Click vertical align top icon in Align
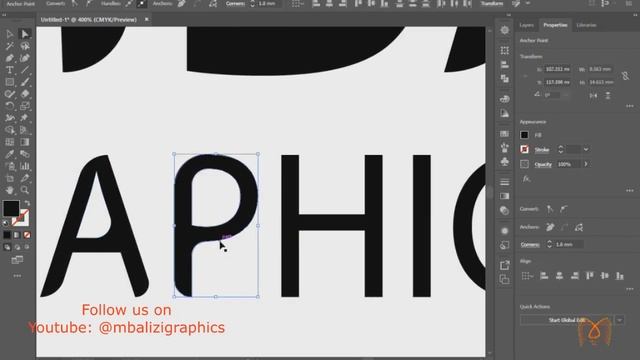Viewport: 640px width, 360px height. 589,276
